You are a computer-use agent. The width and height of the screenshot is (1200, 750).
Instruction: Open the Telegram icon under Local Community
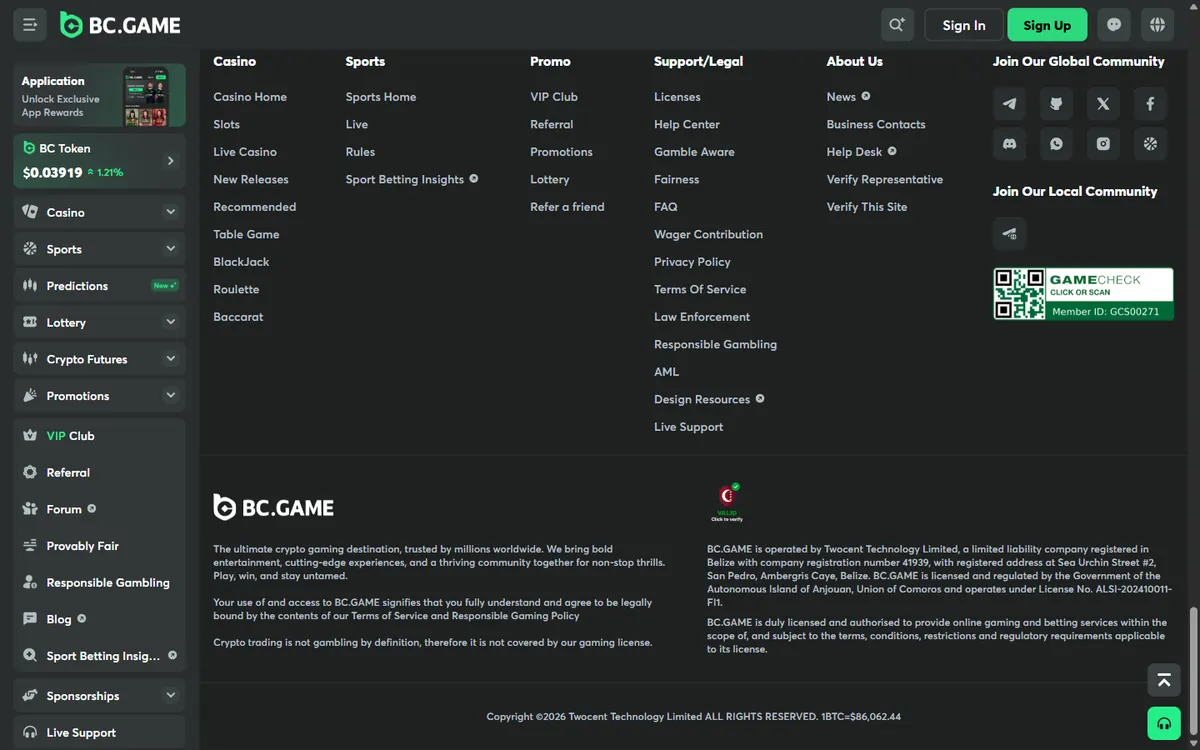pyautogui.click(x=1010, y=234)
